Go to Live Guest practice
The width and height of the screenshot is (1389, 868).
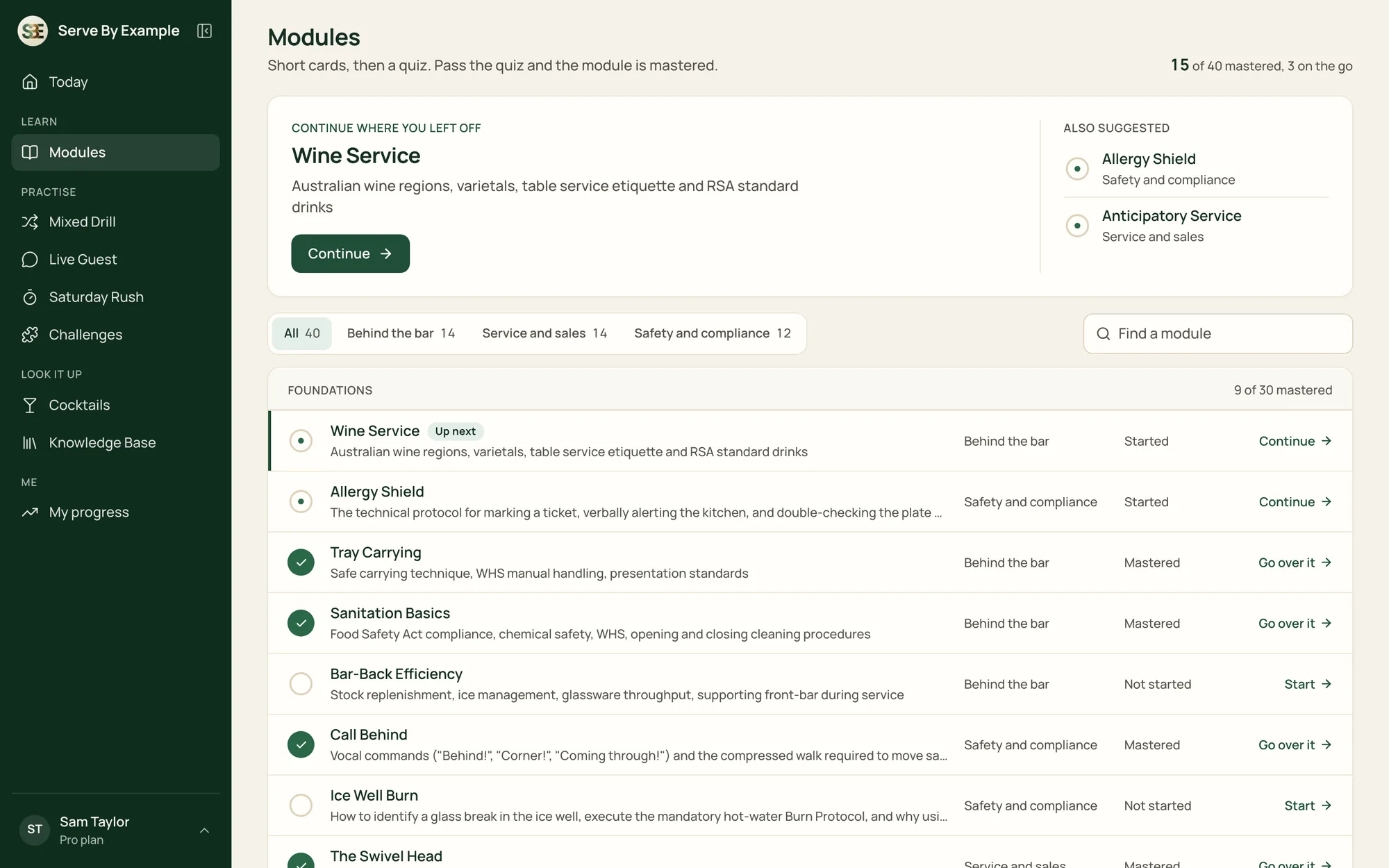(x=115, y=259)
